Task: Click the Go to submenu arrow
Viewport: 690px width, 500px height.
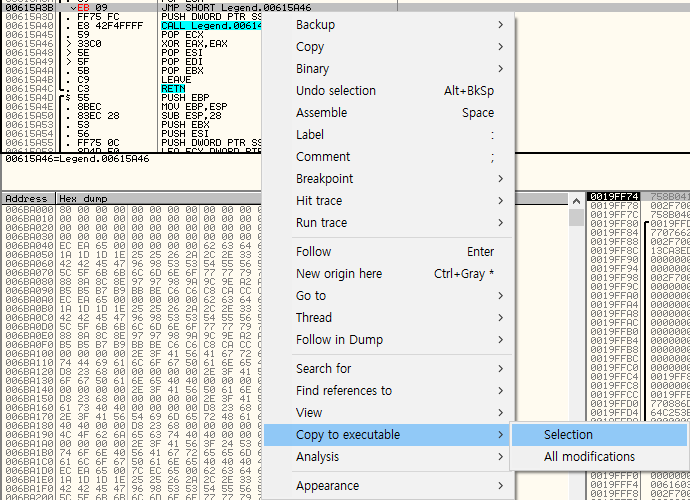Action: [500, 296]
